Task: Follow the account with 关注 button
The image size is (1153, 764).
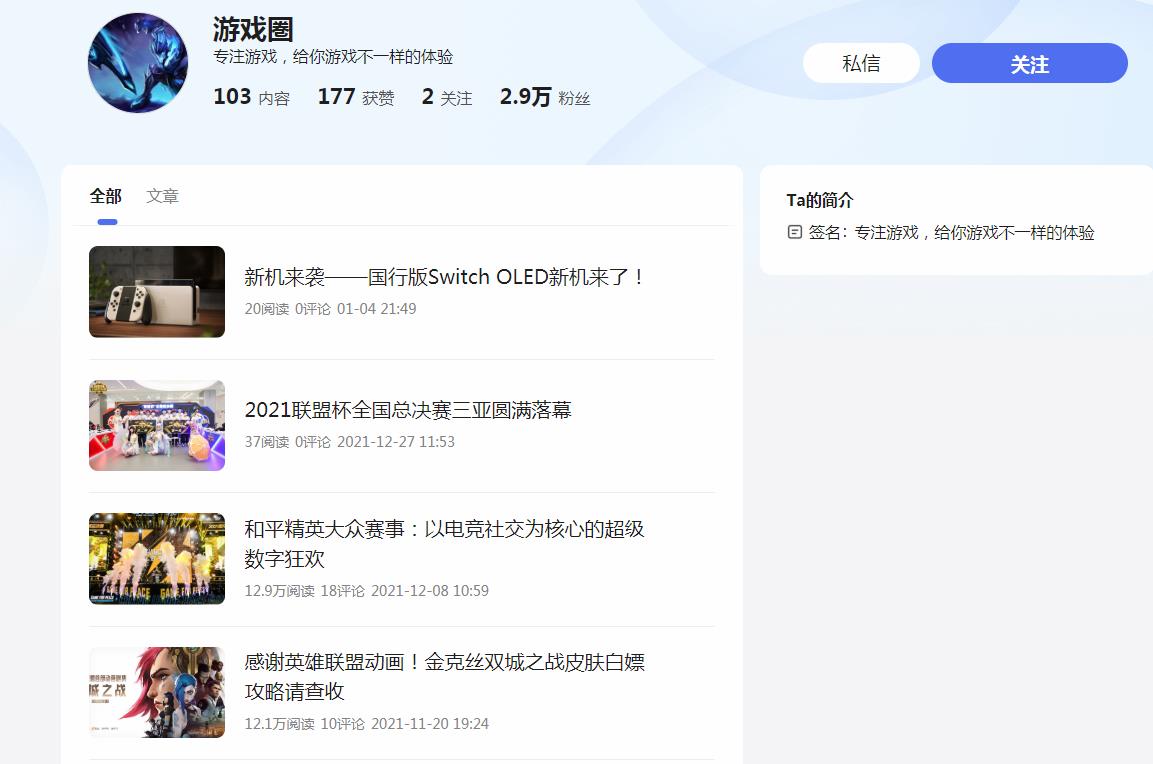Action: tap(1029, 63)
